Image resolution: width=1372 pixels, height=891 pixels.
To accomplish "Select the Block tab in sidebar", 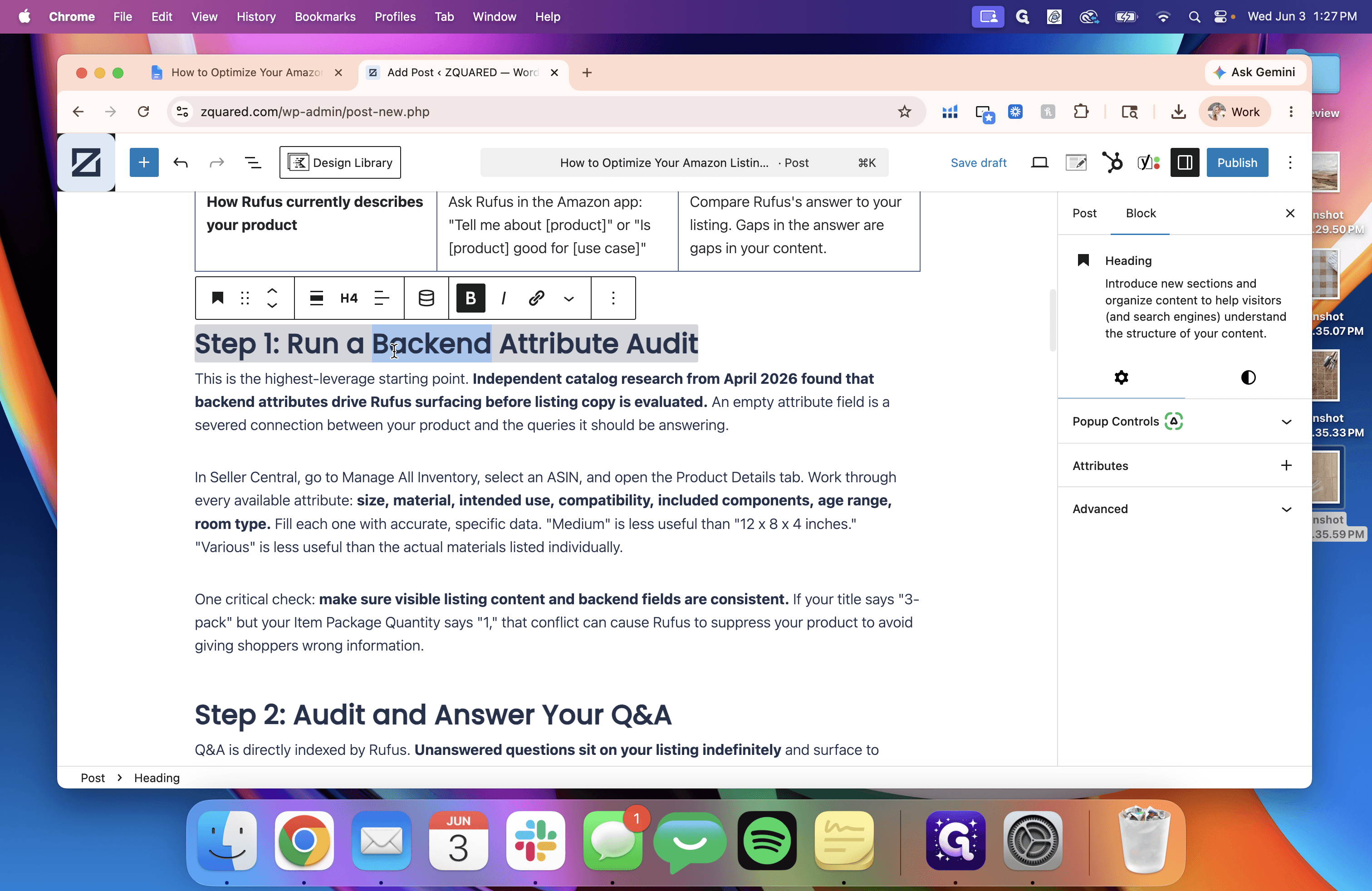I will [x=1140, y=213].
